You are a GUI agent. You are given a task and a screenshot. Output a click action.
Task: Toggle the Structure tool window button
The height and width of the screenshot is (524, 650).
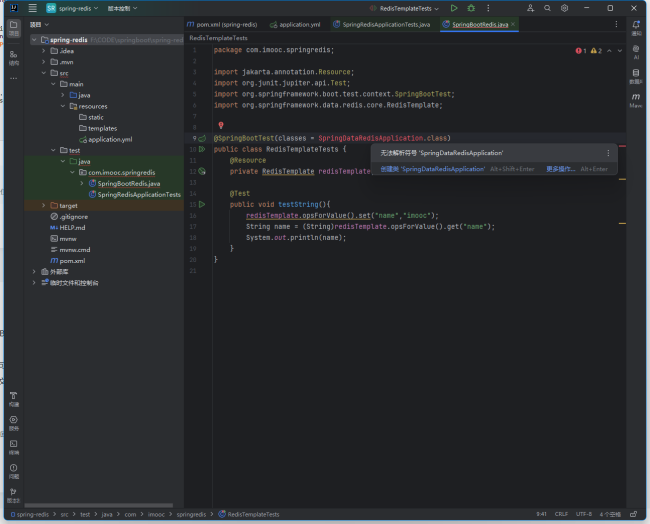(14, 56)
